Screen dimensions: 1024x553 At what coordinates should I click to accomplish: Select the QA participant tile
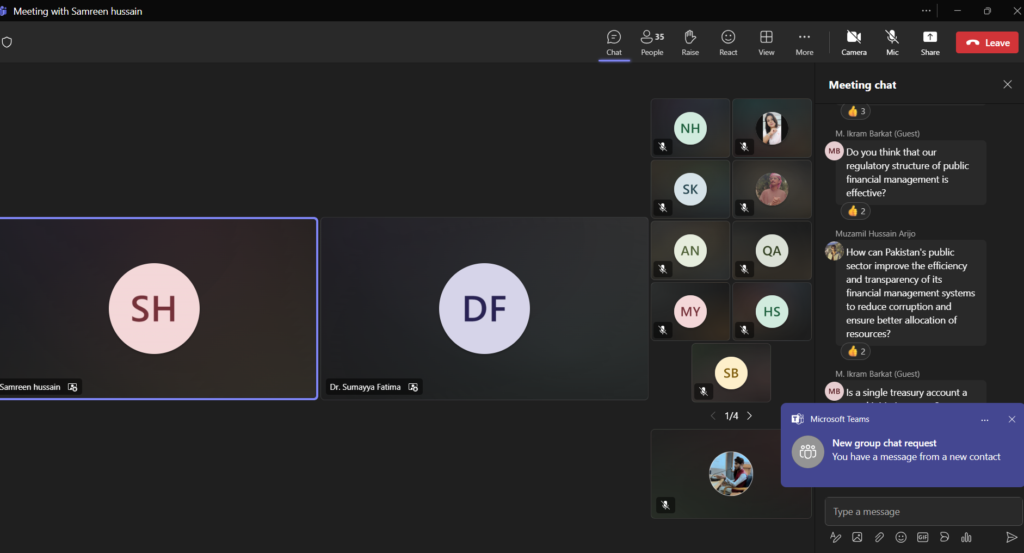coord(772,251)
